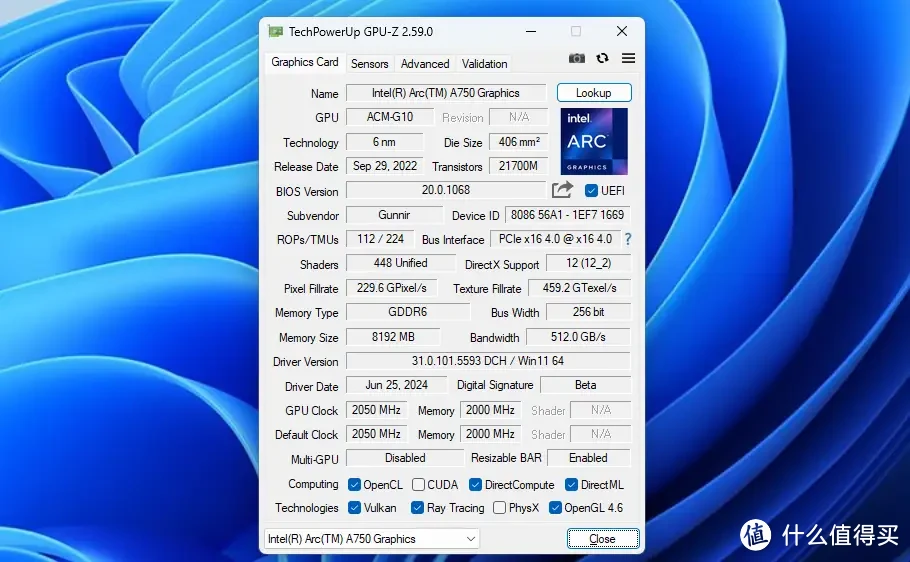The height and width of the screenshot is (562, 910).
Task: Click the refresh icon in GPU-Z
Action: pos(602,58)
